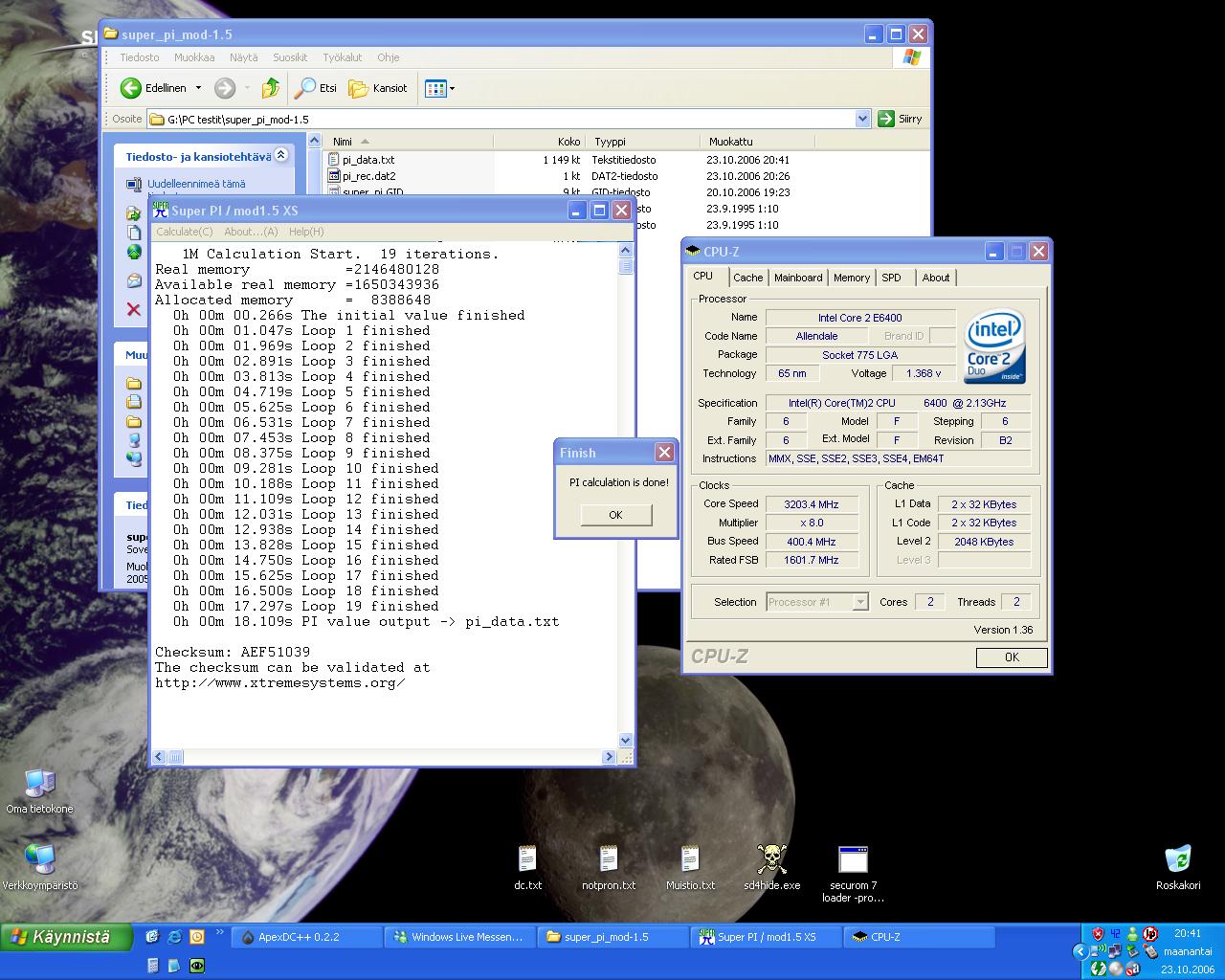The image size is (1225, 980).
Task: Click the Rename this folder icon in sidebar
Action: [x=134, y=184]
